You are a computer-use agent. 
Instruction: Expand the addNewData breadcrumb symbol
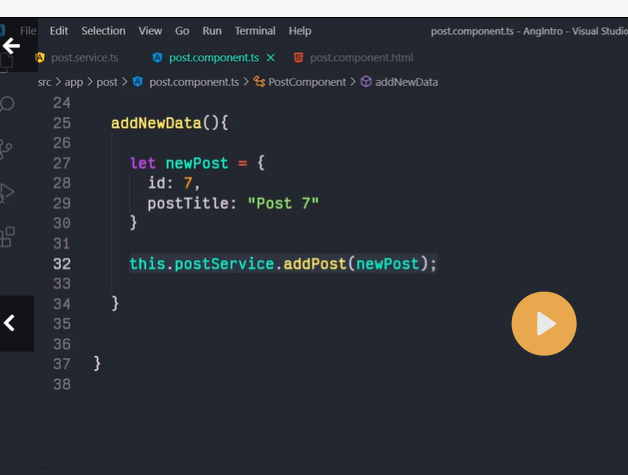tap(406, 82)
